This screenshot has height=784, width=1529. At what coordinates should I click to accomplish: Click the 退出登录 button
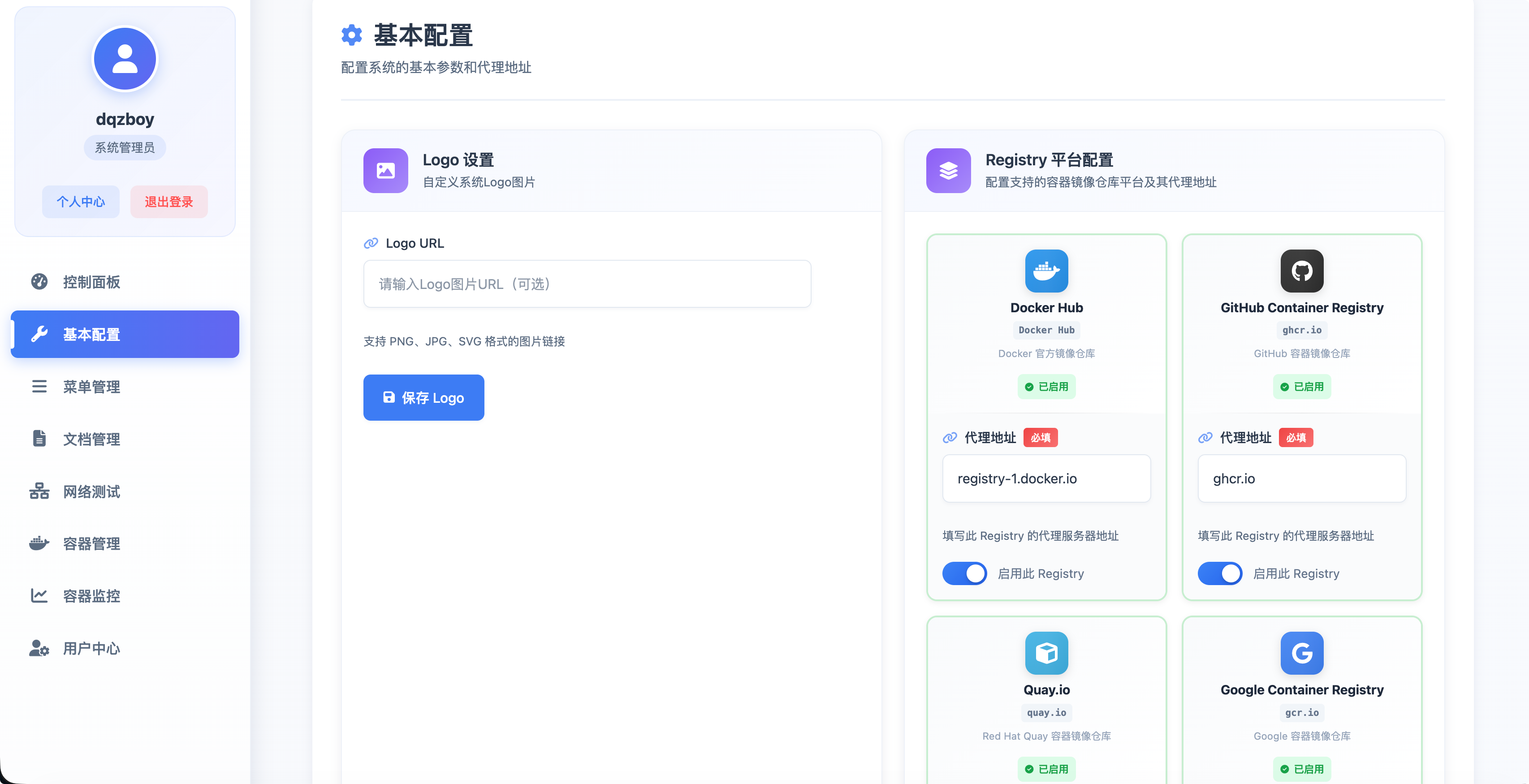168,202
